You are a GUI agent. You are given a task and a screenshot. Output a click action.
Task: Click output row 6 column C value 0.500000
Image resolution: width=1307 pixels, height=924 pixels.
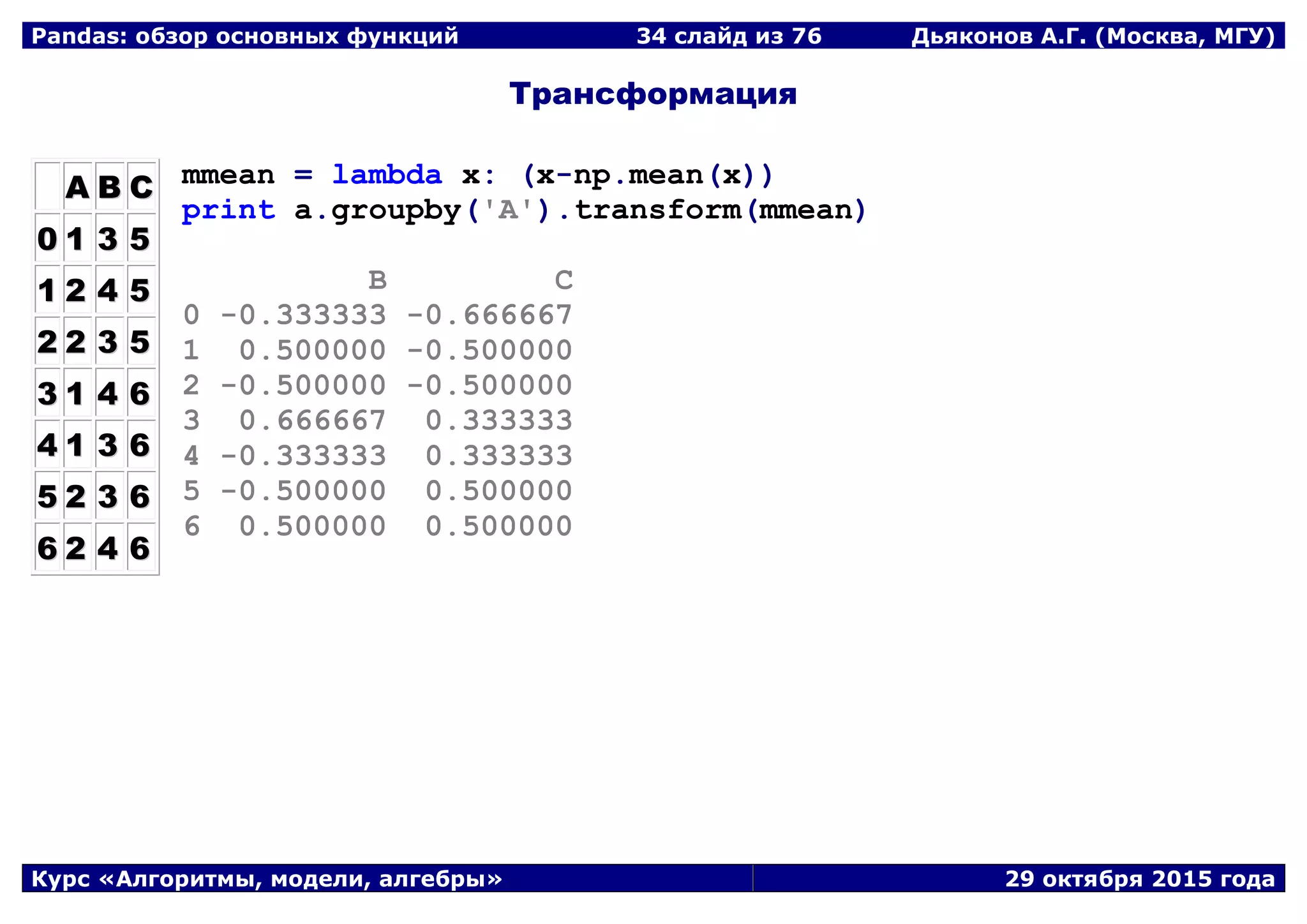coord(499,526)
